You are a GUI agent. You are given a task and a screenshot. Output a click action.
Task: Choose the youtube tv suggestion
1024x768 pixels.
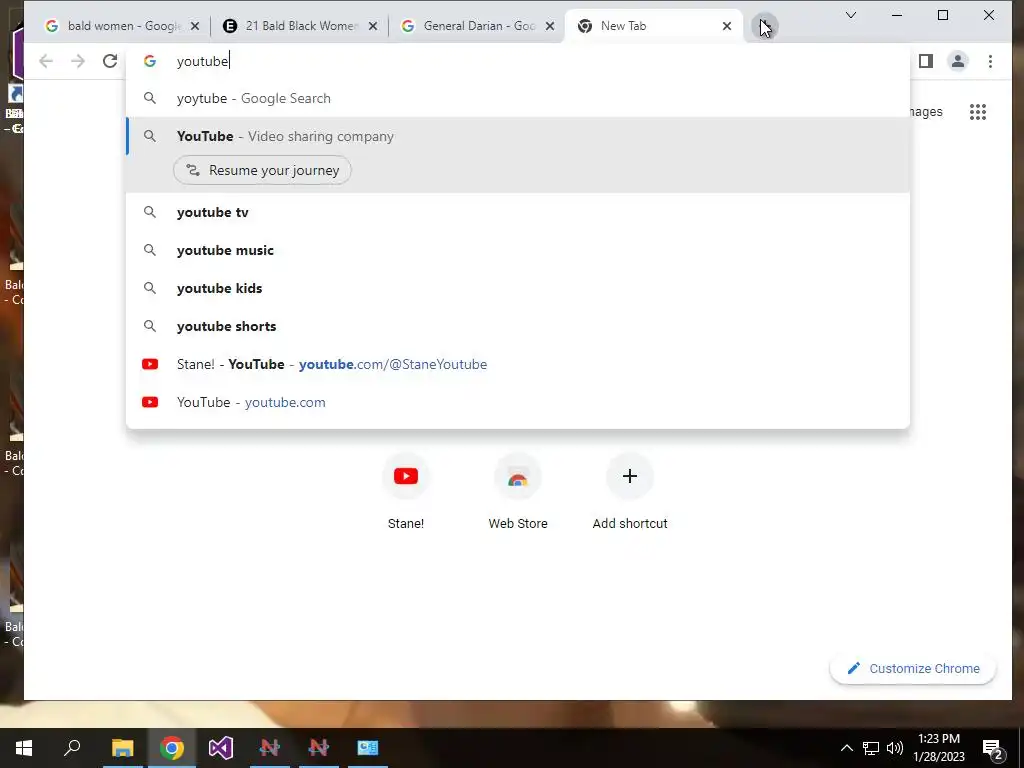coord(517,212)
